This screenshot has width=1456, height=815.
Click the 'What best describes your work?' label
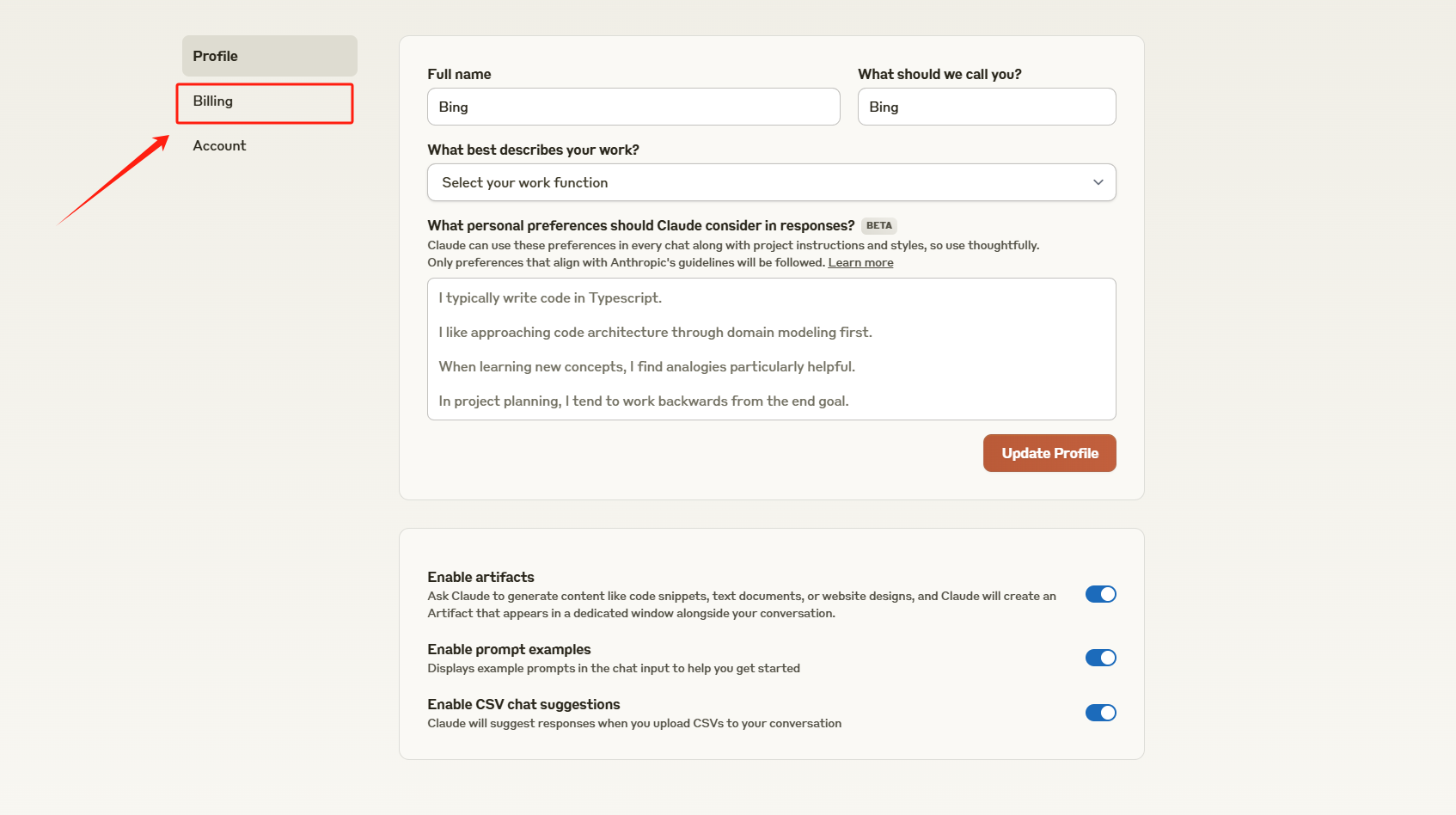[533, 150]
